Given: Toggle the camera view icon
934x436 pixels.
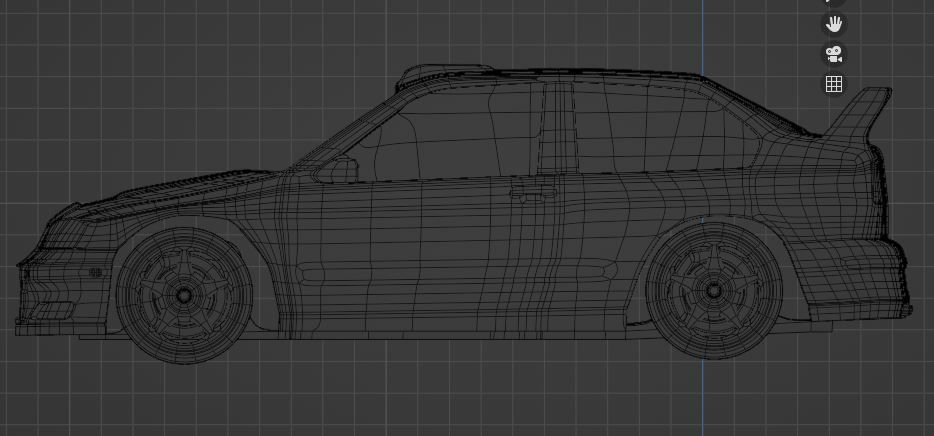Looking at the screenshot, I should click(x=834, y=54).
